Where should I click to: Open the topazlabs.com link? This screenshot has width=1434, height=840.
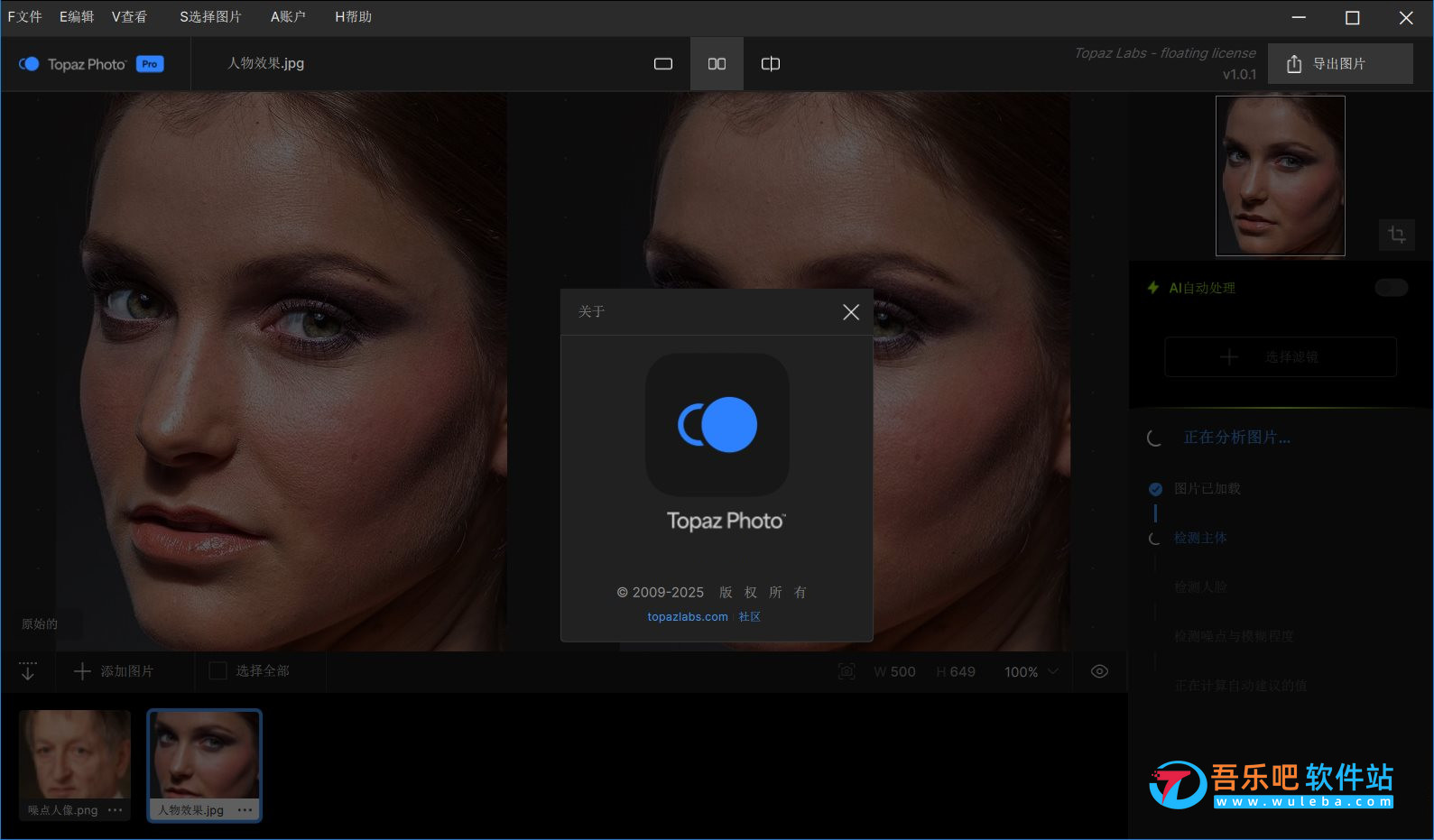click(x=687, y=617)
